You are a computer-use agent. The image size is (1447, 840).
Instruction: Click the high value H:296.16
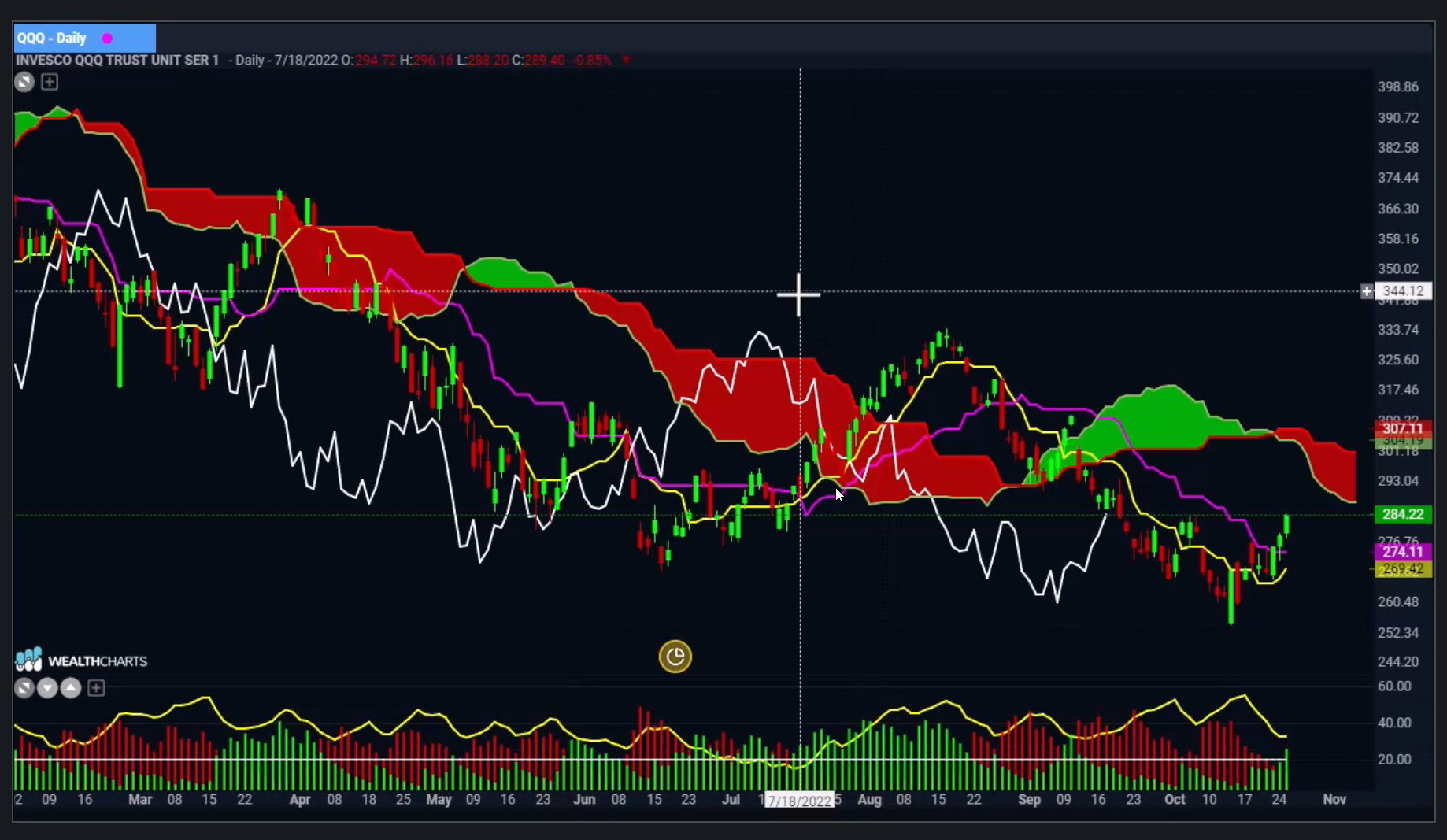427,60
